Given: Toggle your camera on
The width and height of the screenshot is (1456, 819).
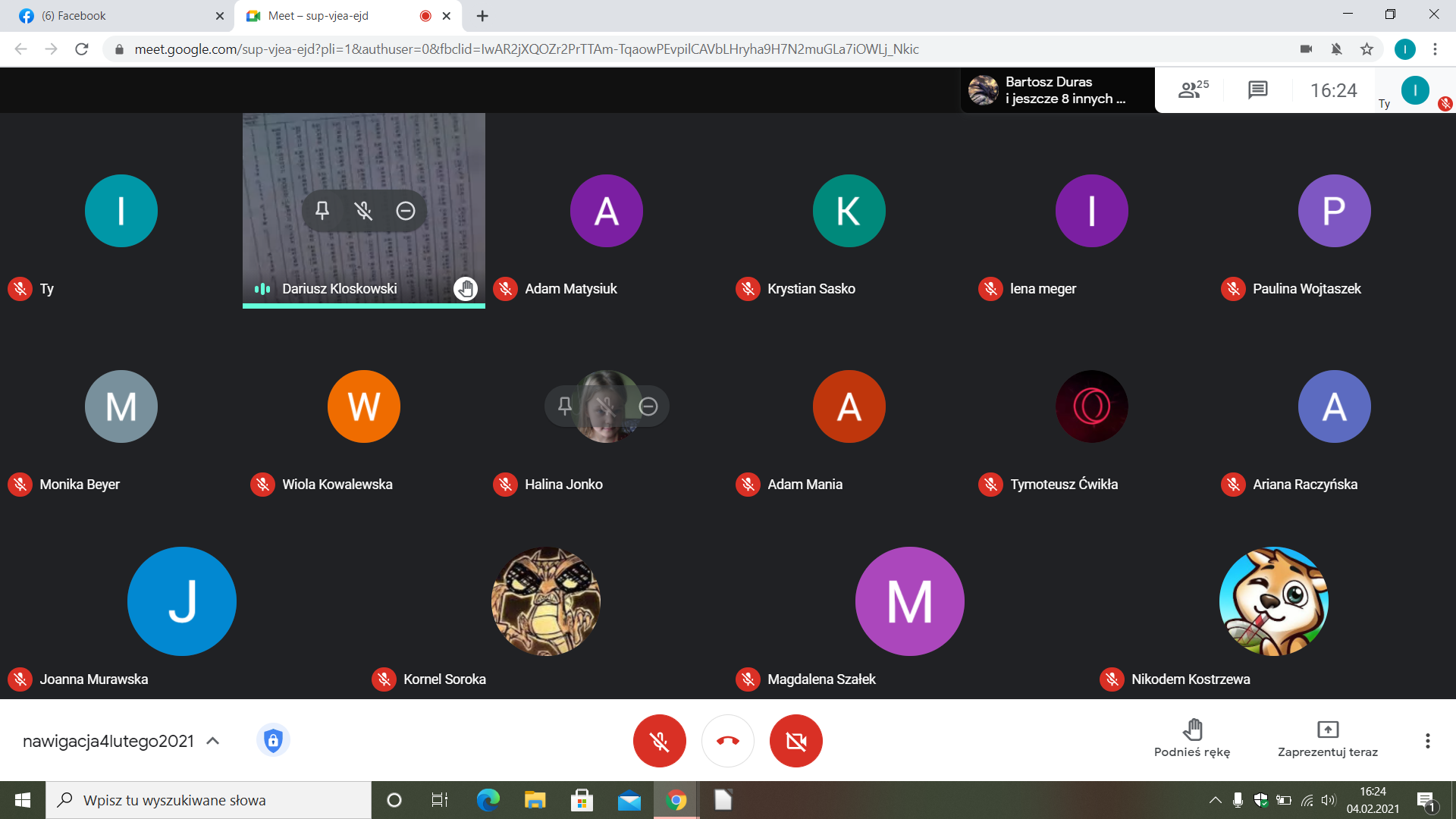Looking at the screenshot, I should point(795,741).
